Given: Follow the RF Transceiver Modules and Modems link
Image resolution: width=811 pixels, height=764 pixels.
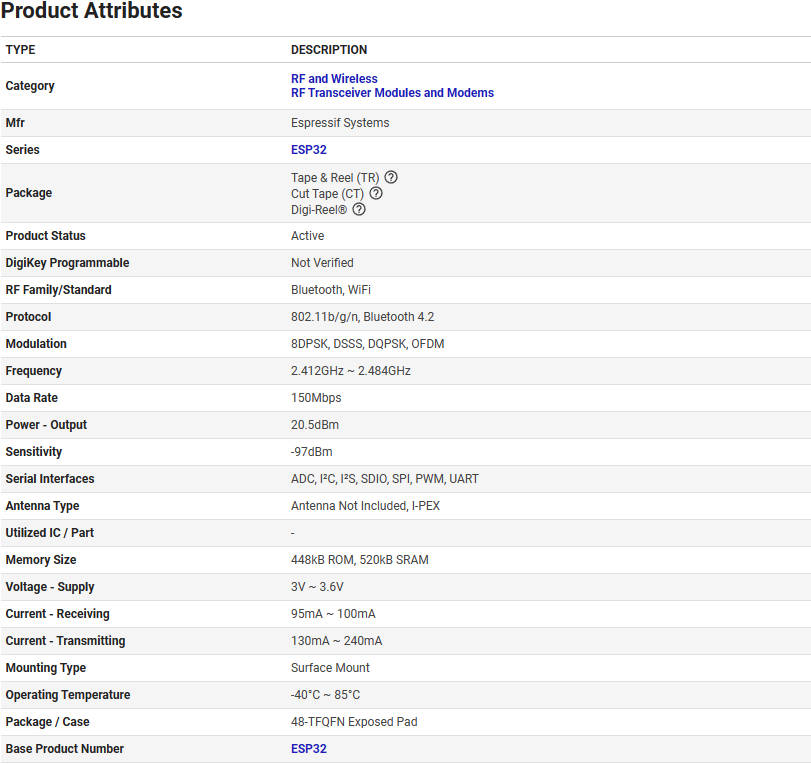Looking at the screenshot, I should pyautogui.click(x=392, y=93).
